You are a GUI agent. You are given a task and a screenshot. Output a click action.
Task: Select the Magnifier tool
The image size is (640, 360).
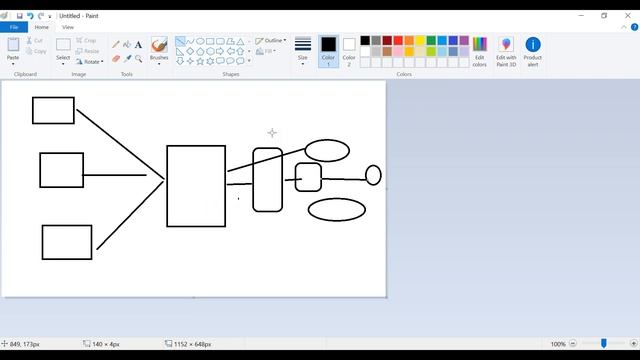pos(139,59)
